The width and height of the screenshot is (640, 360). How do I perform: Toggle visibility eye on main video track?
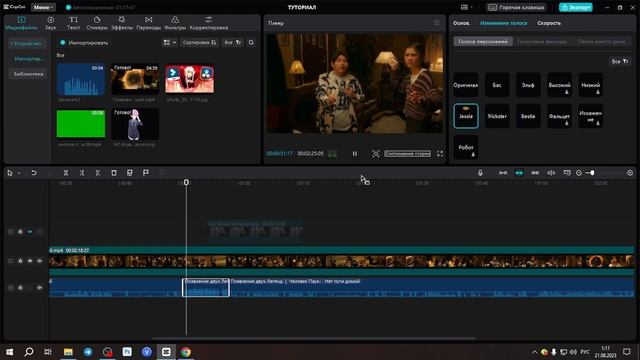[x=30, y=260]
